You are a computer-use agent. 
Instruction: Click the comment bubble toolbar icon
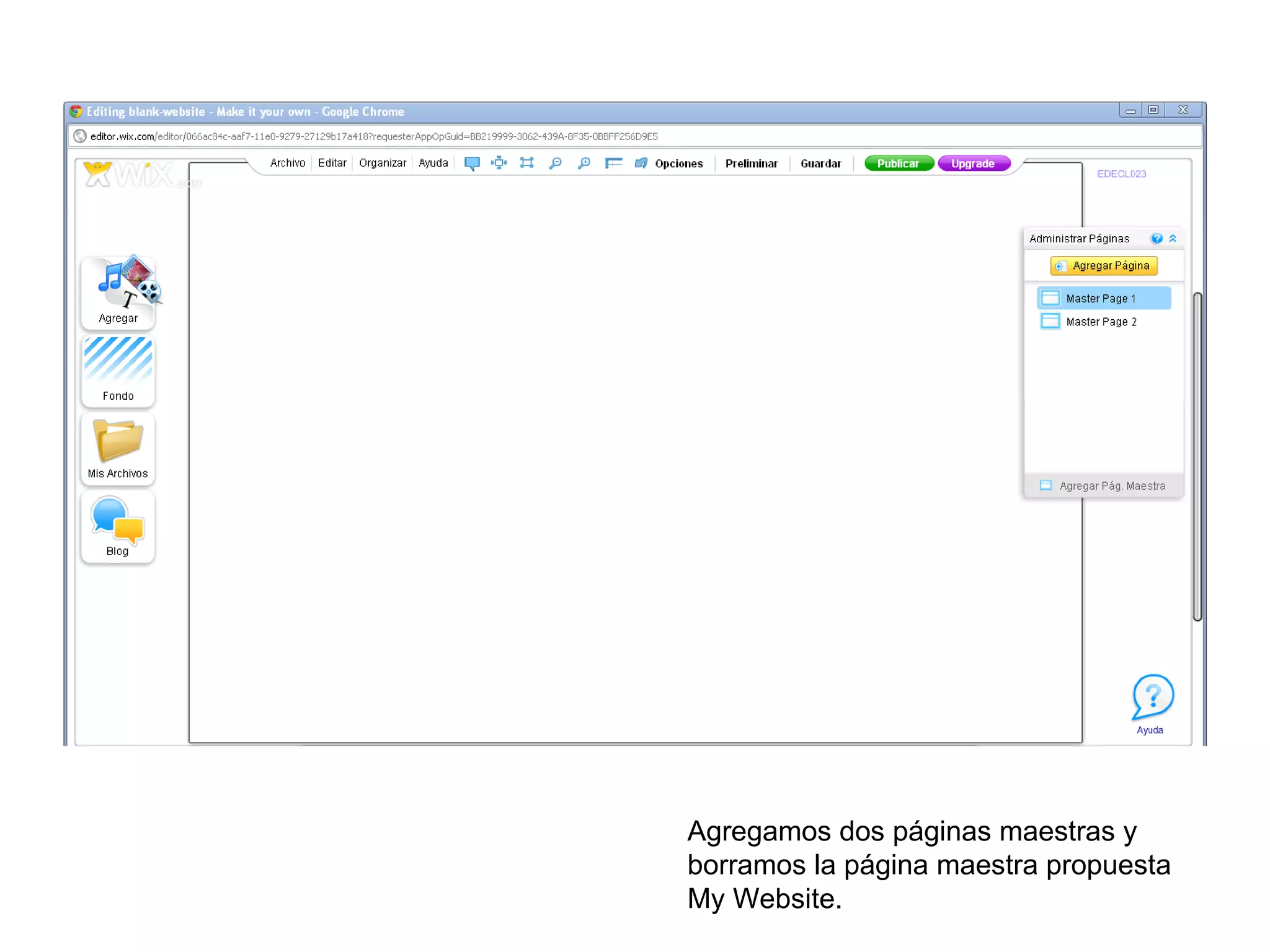pyautogui.click(x=472, y=163)
